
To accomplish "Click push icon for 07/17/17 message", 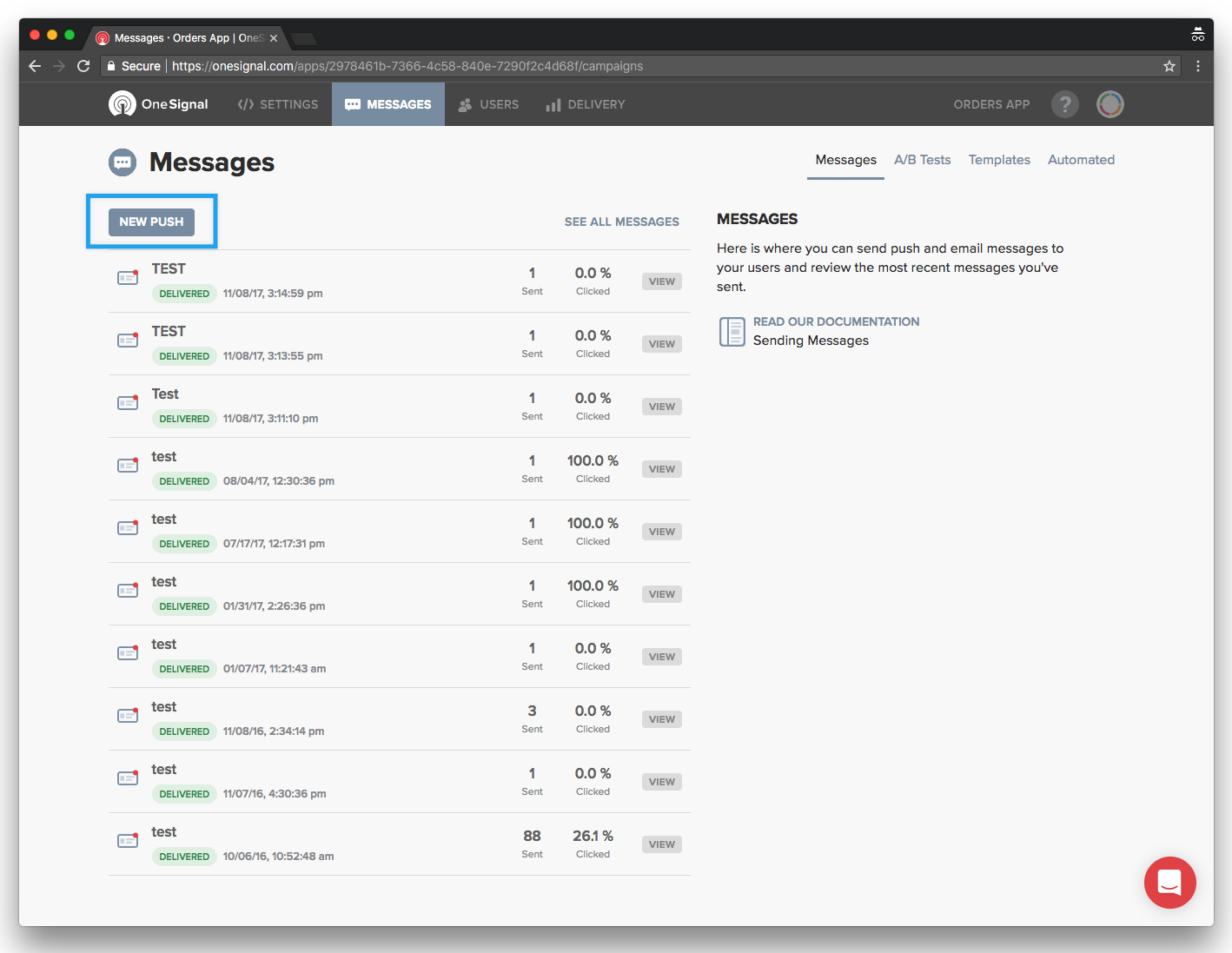I will point(129,528).
